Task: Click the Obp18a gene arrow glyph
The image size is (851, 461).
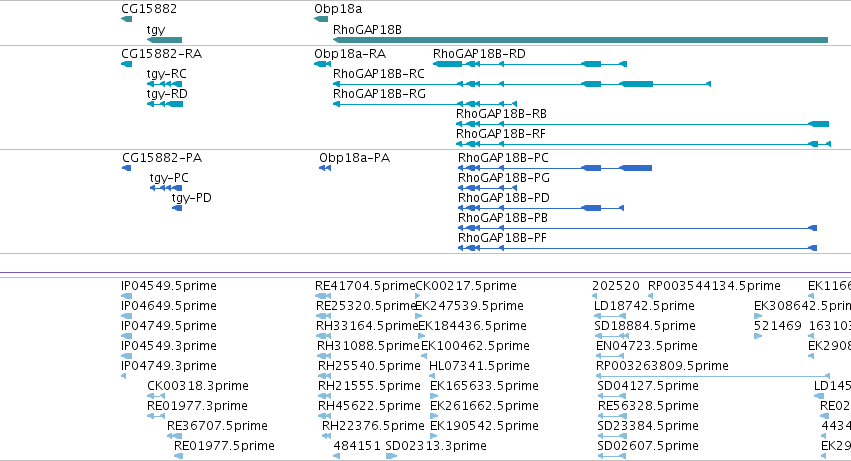Action: [321, 20]
